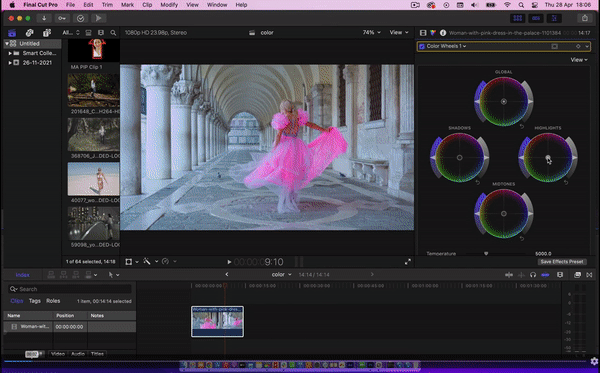
Task: Toggle the Color Wheels 1 checkbox
Action: click(x=422, y=46)
